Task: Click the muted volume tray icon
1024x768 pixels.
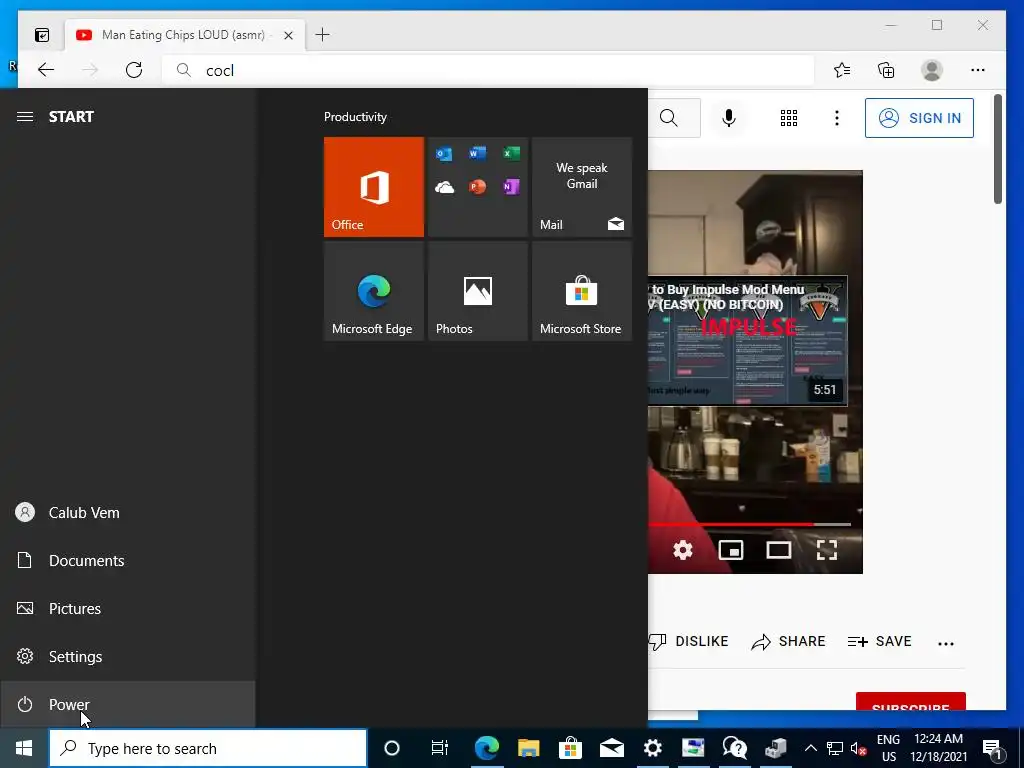Action: point(859,748)
